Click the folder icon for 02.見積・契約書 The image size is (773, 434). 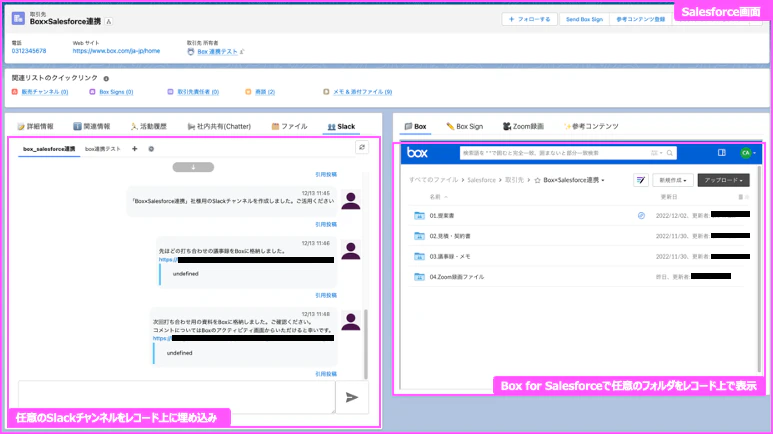coord(419,236)
